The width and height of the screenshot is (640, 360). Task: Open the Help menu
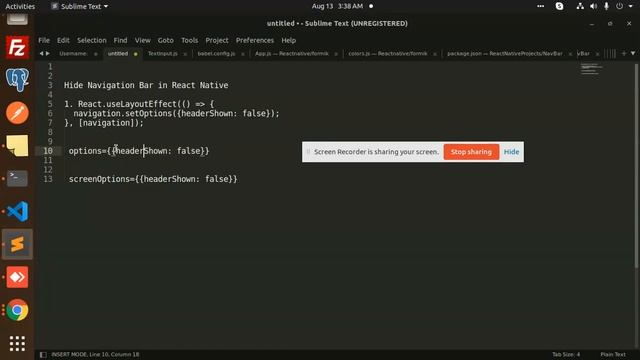pyautogui.click(x=288, y=40)
